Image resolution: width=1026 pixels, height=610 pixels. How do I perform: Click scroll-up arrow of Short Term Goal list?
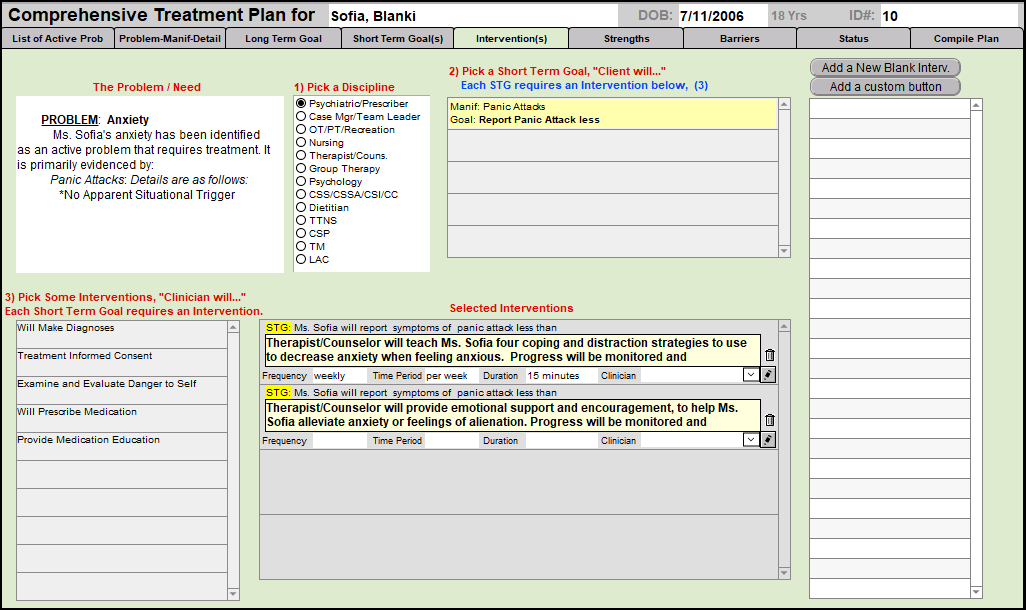click(x=784, y=105)
